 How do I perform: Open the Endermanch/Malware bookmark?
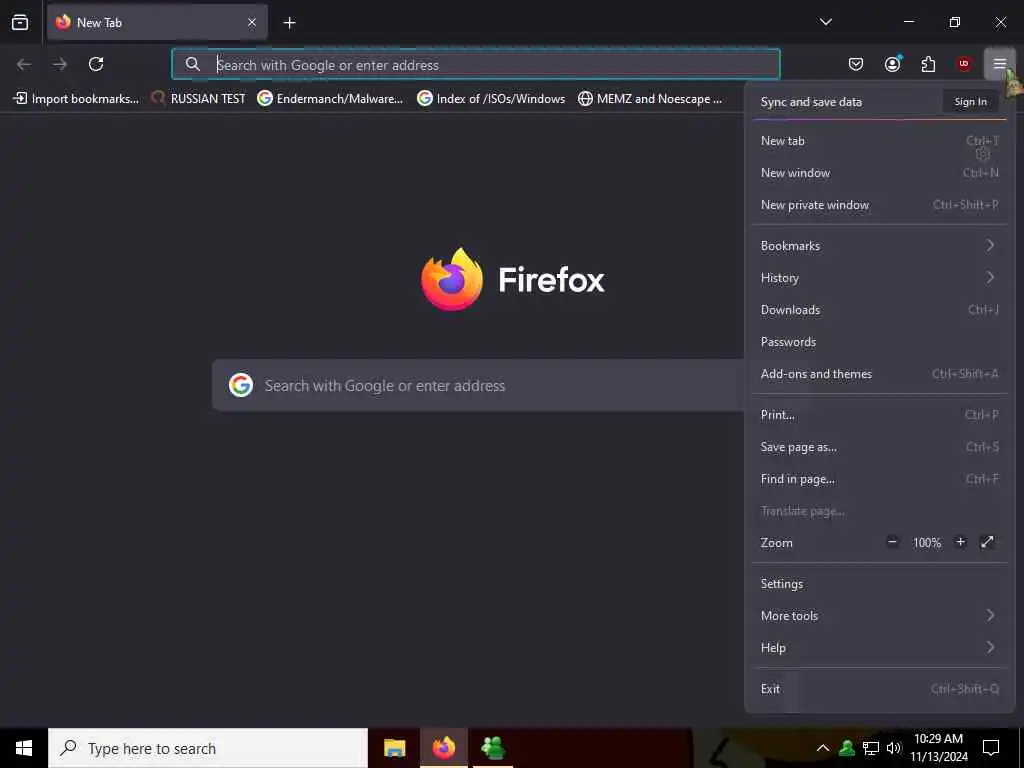pos(330,99)
